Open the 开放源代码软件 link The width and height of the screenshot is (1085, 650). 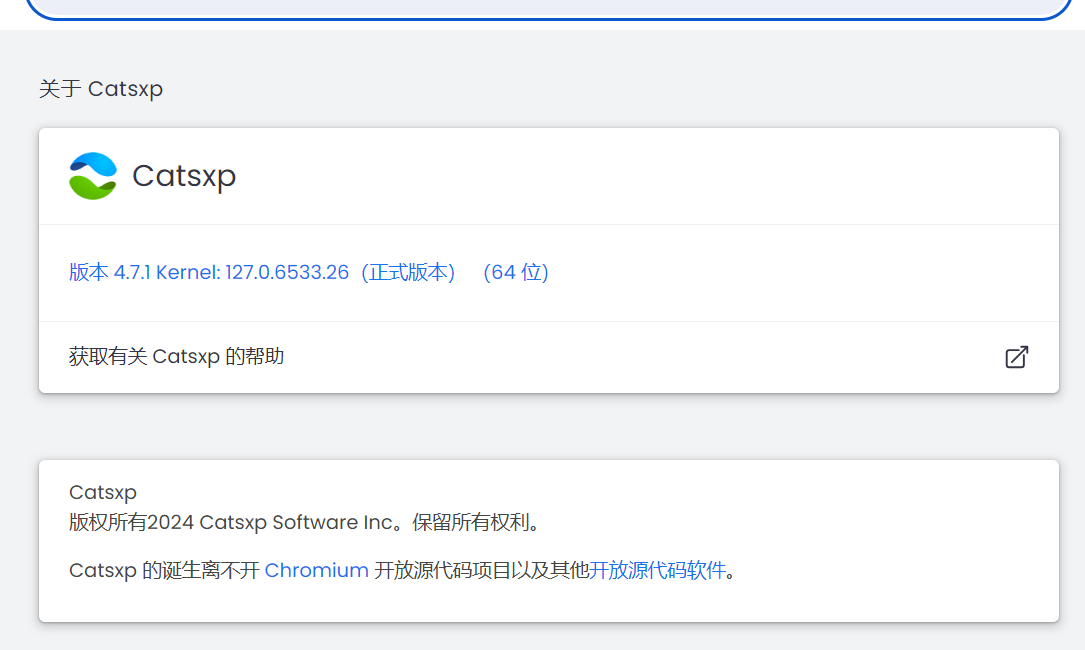pos(657,570)
